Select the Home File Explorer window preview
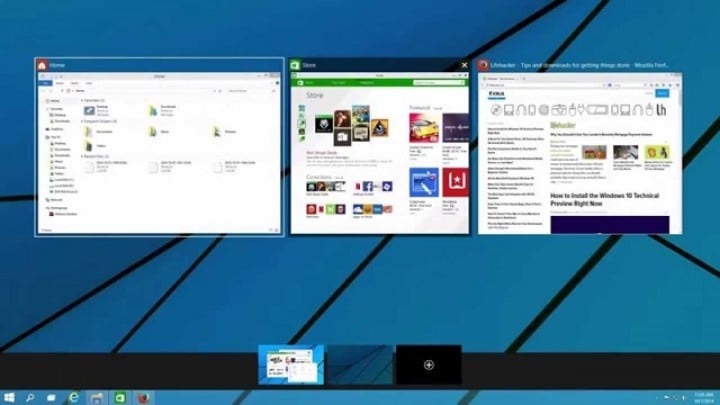This screenshot has height=405, width=720. [159, 153]
